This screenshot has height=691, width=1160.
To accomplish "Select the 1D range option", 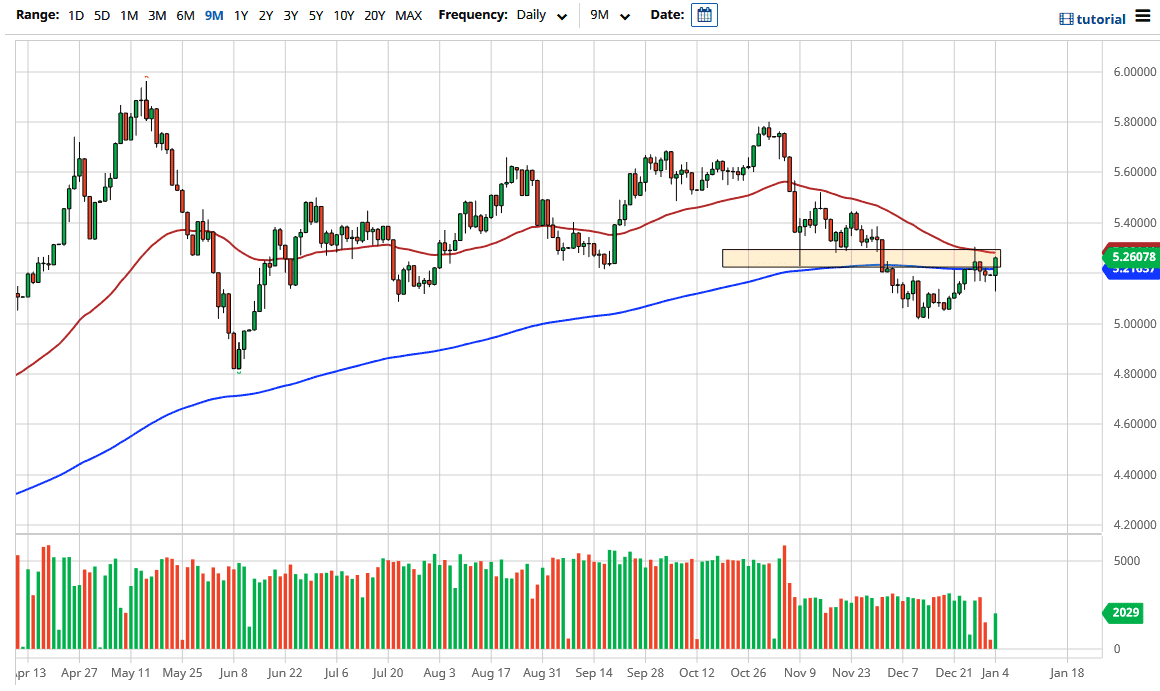I will (75, 15).
